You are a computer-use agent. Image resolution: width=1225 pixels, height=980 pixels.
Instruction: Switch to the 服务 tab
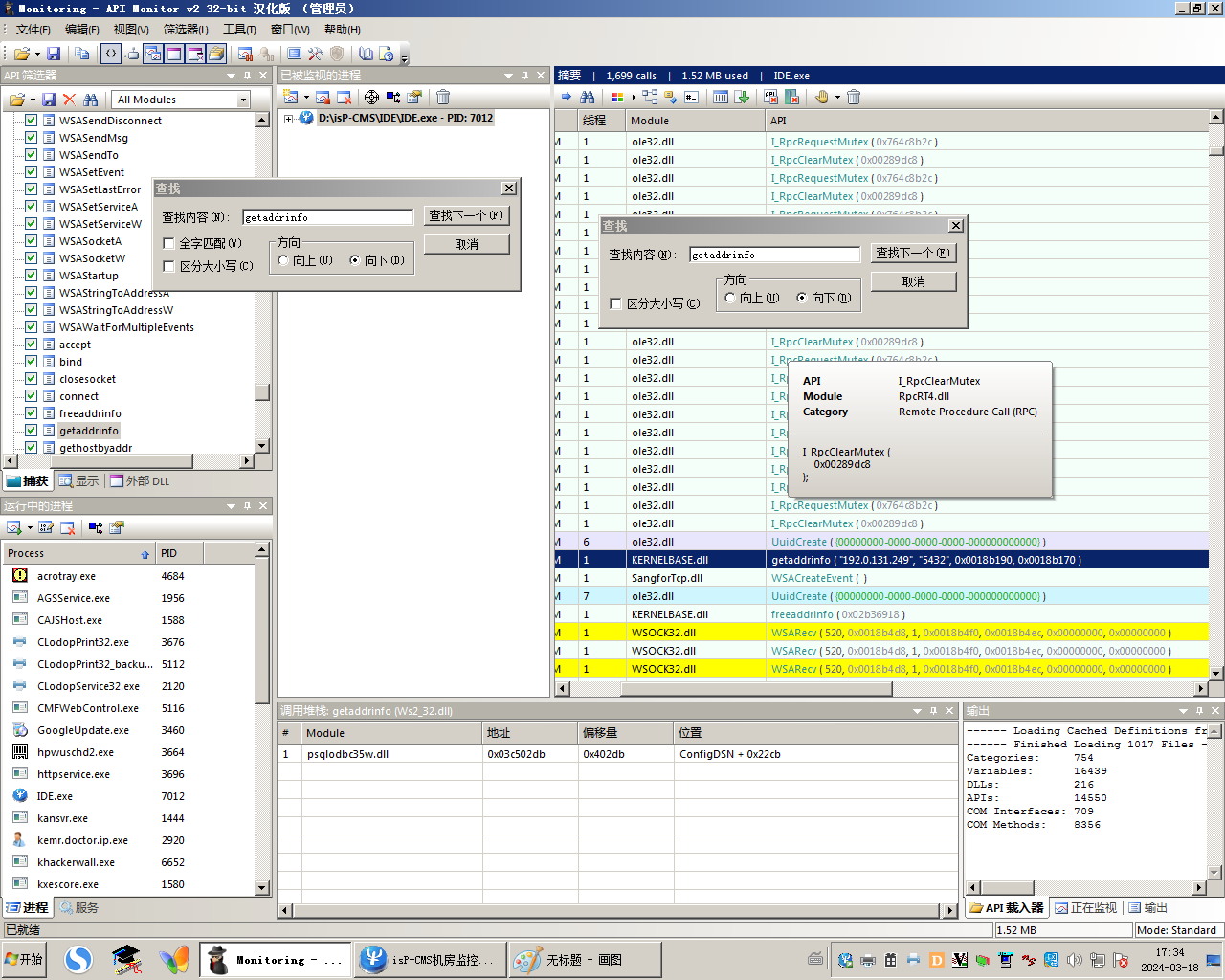(x=78, y=908)
